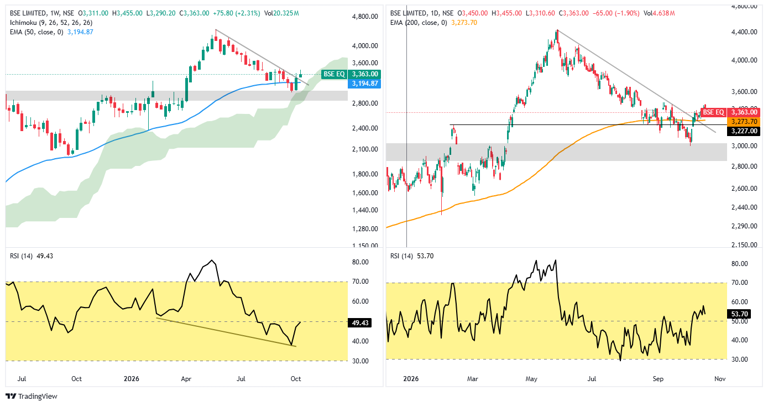768x406 pixels.
Task: Click the EMA value 3,273.70 in daily legend
Action: click(x=463, y=23)
